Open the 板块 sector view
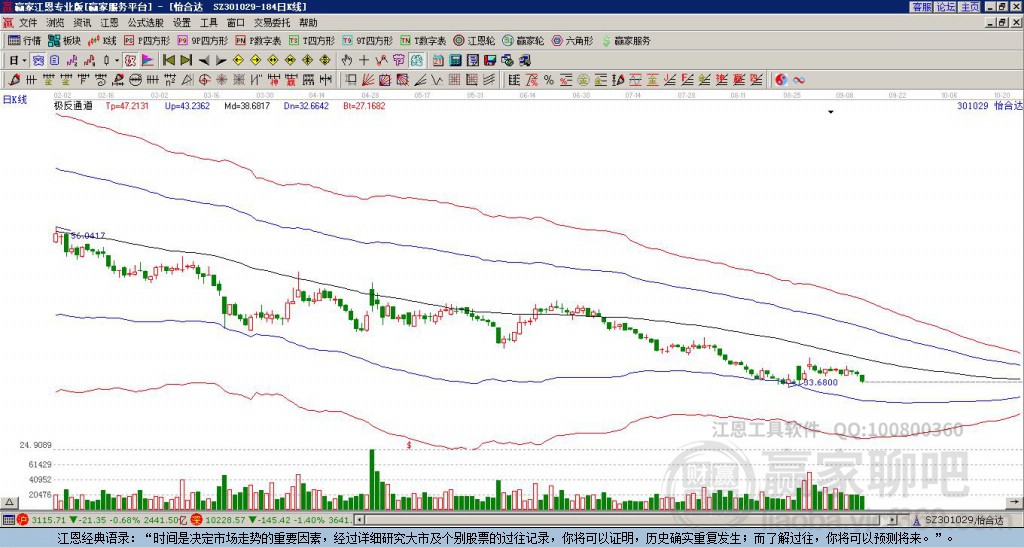This screenshot has width=1024, height=548. pyautogui.click(x=63, y=40)
